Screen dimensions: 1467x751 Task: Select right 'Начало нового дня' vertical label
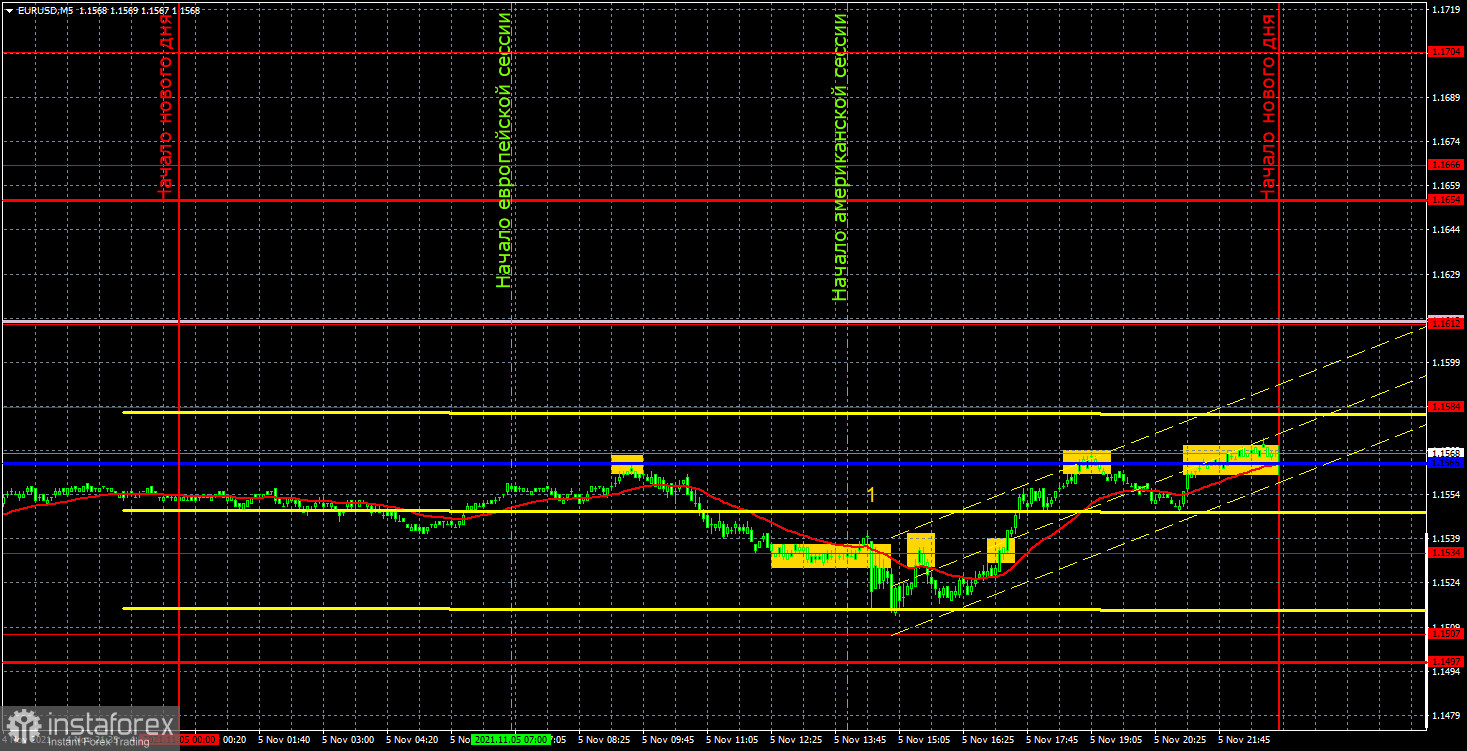click(x=1268, y=105)
